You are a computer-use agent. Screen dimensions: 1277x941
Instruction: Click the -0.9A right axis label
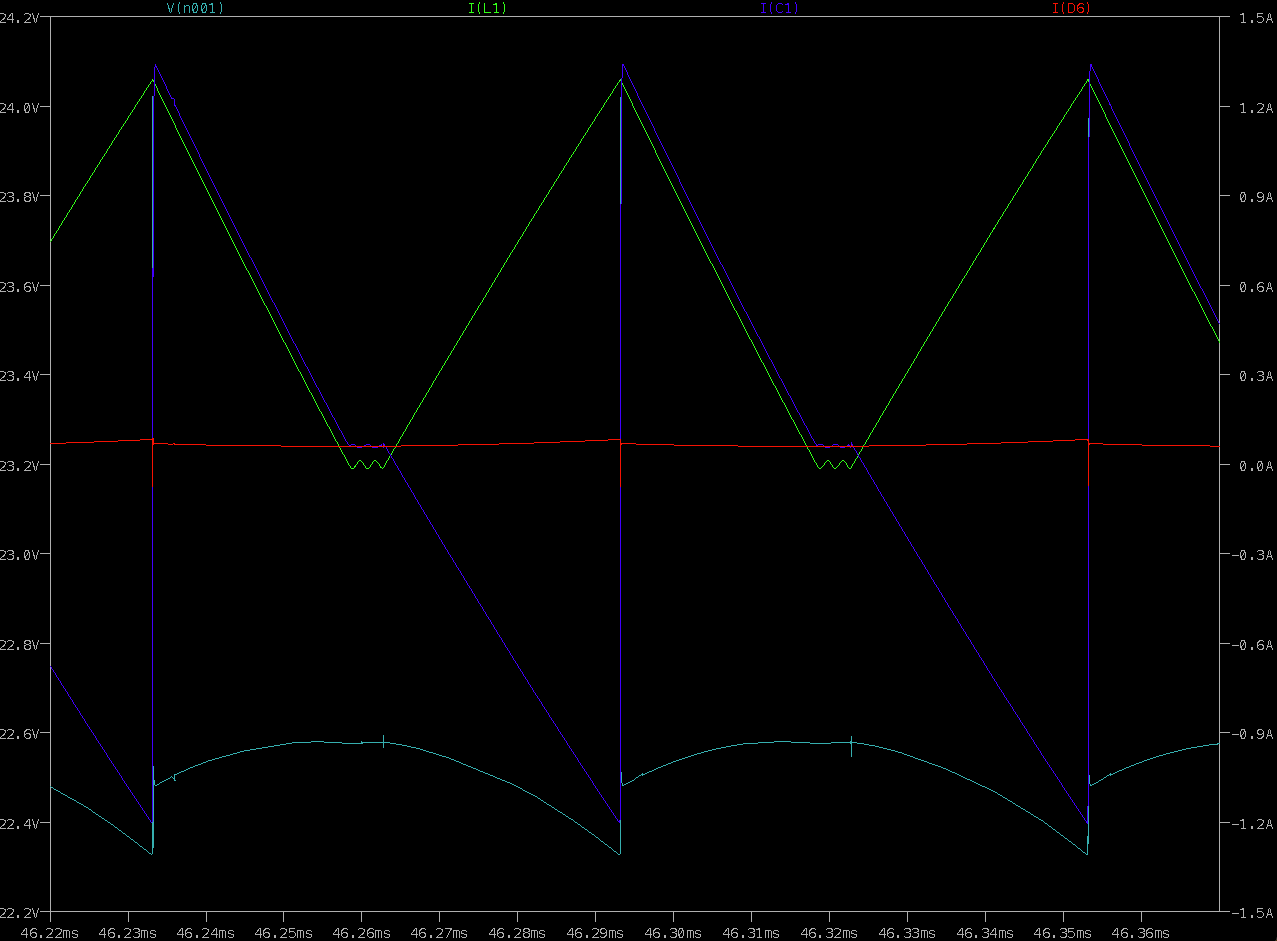click(1253, 734)
